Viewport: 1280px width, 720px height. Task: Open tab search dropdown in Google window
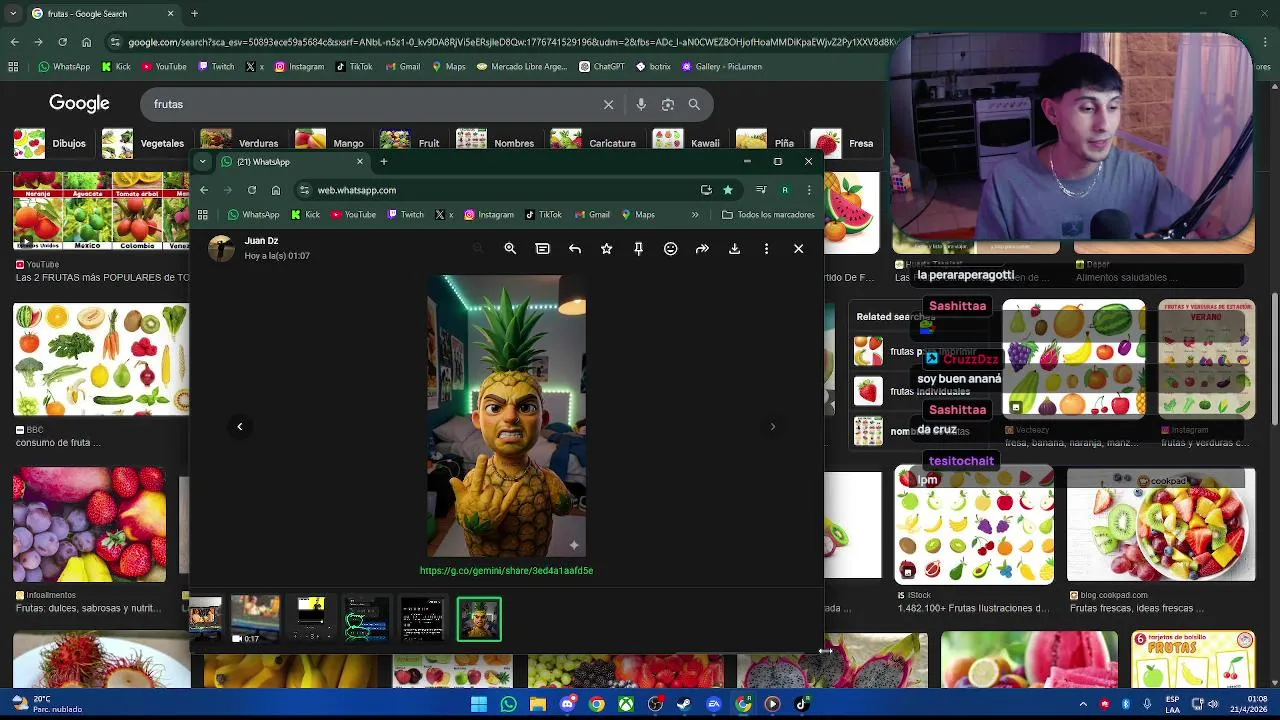pyautogui.click(x=11, y=14)
